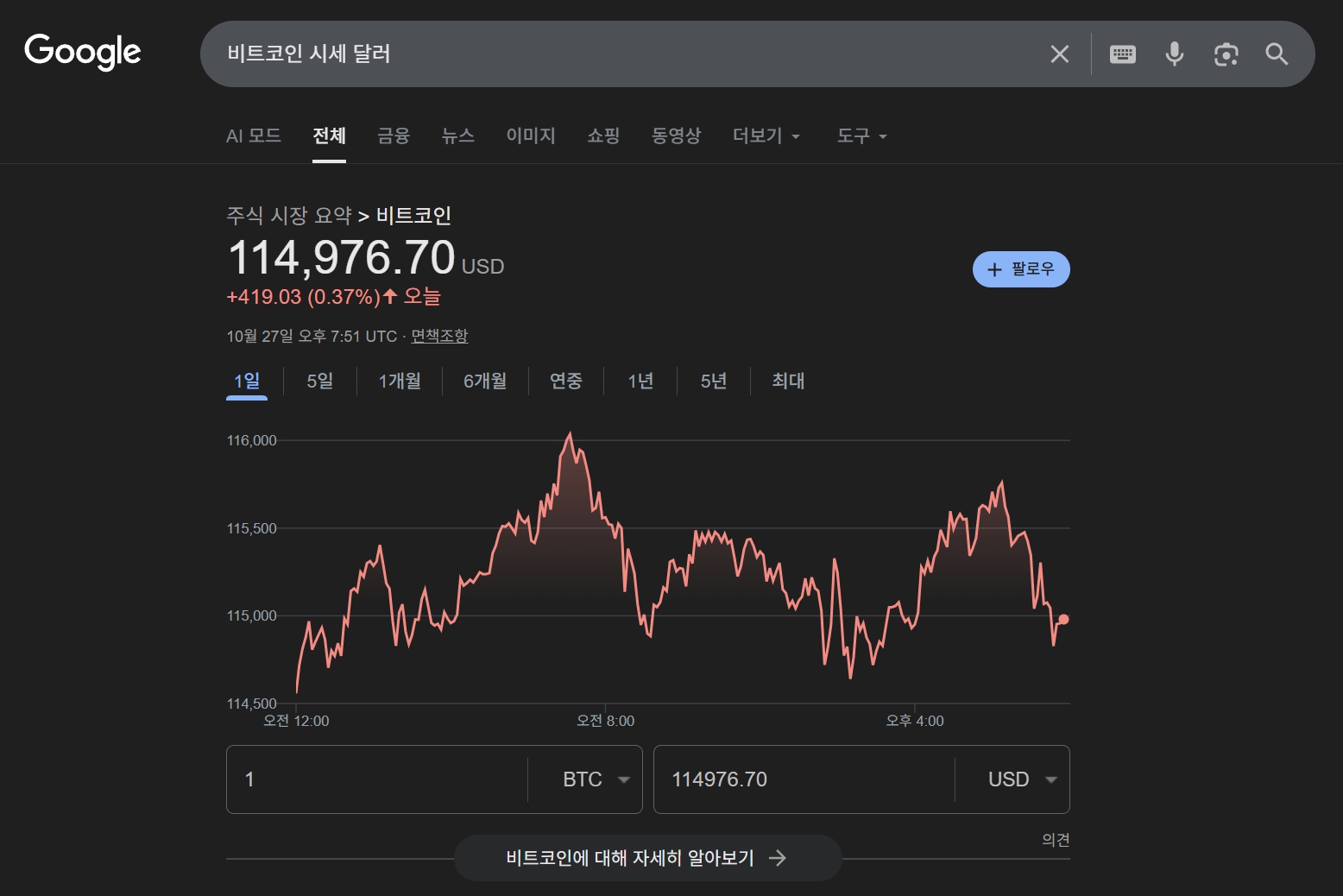1343x896 pixels.
Task: Open the USD currency dropdown
Action: click(x=1022, y=779)
